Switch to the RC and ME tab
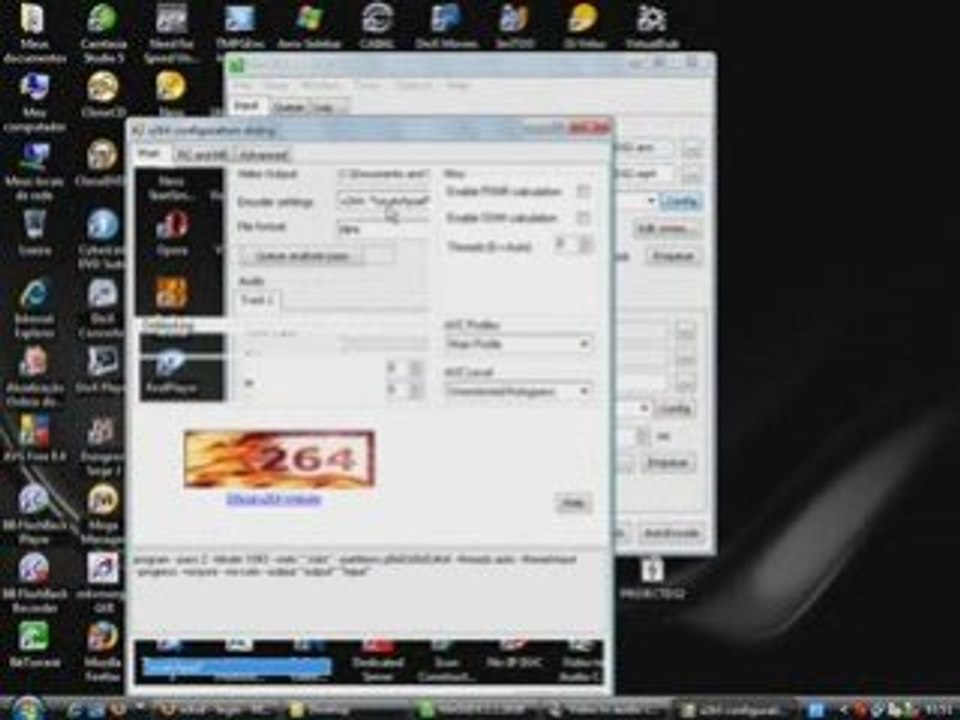 click(201, 156)
